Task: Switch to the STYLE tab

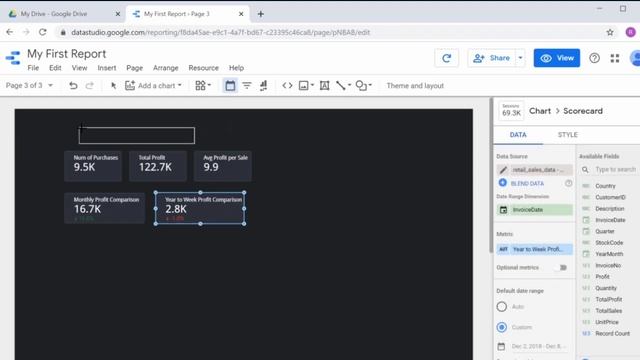Action: (567, 135)
